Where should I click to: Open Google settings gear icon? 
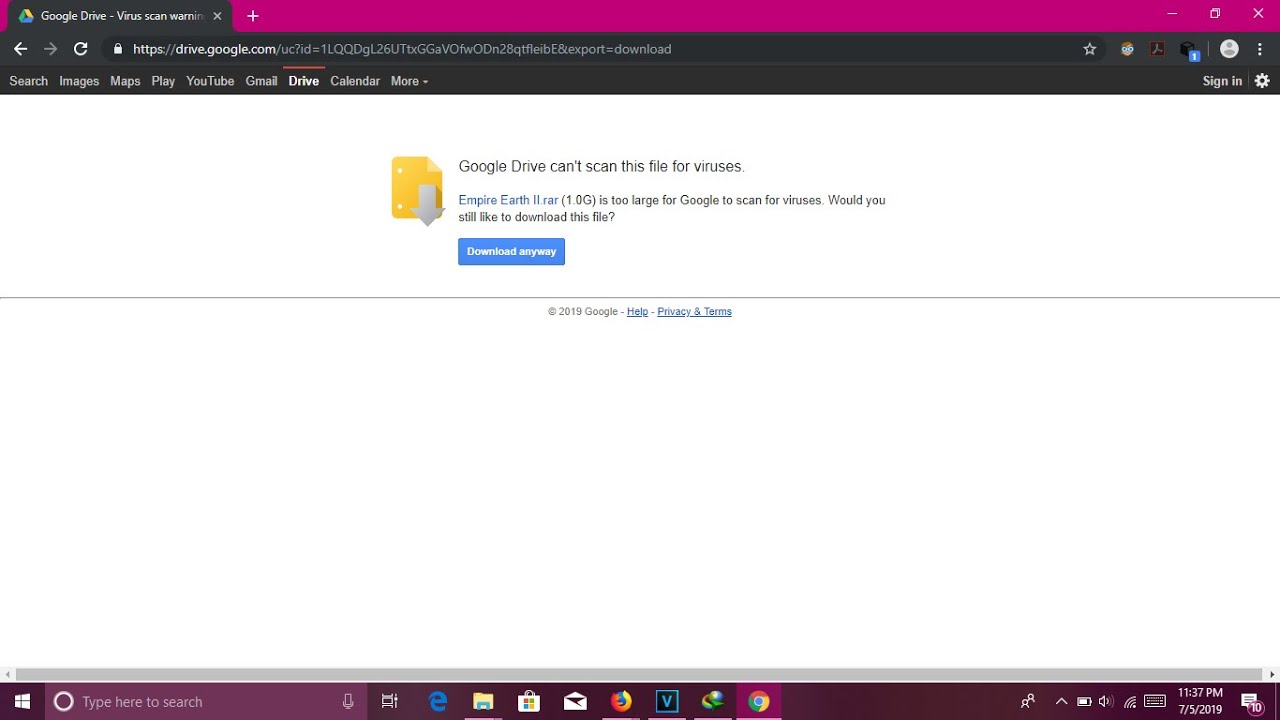point(1262,81)
